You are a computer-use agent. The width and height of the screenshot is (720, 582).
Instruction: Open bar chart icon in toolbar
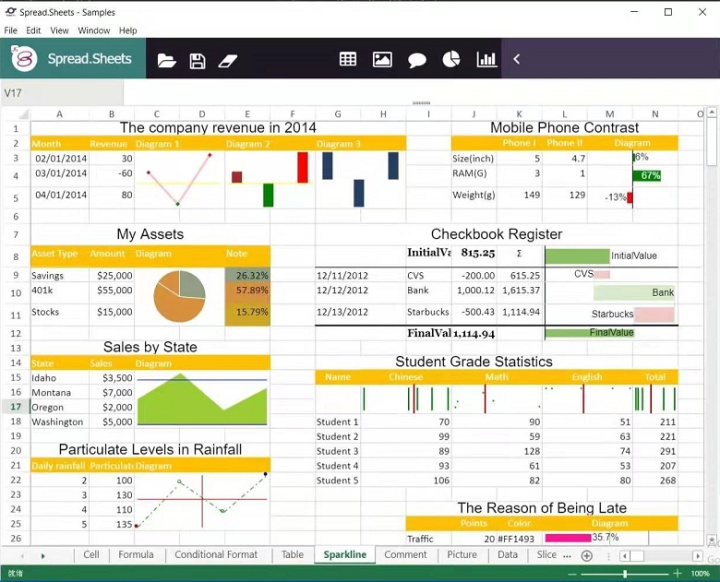click(x=486, y=59)
